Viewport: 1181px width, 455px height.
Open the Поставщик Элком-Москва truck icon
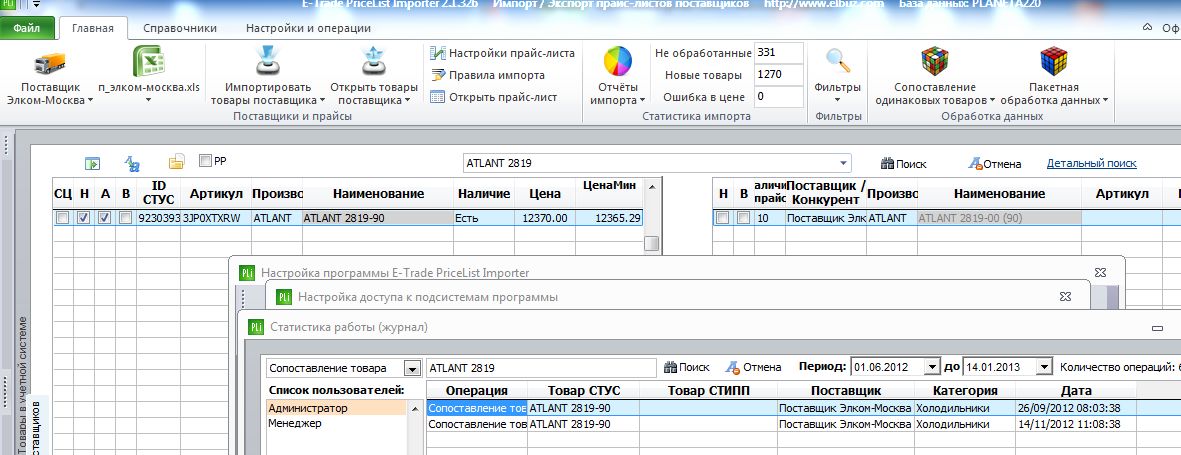50,63
